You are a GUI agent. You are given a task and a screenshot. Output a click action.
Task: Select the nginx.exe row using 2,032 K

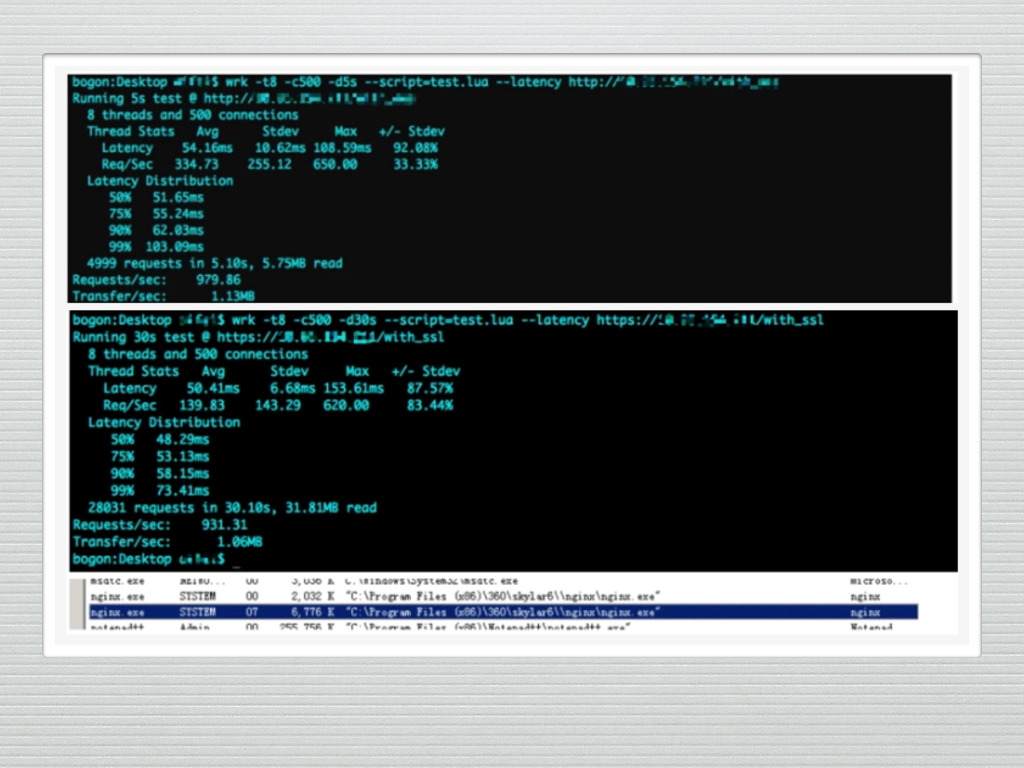[504, 596]
